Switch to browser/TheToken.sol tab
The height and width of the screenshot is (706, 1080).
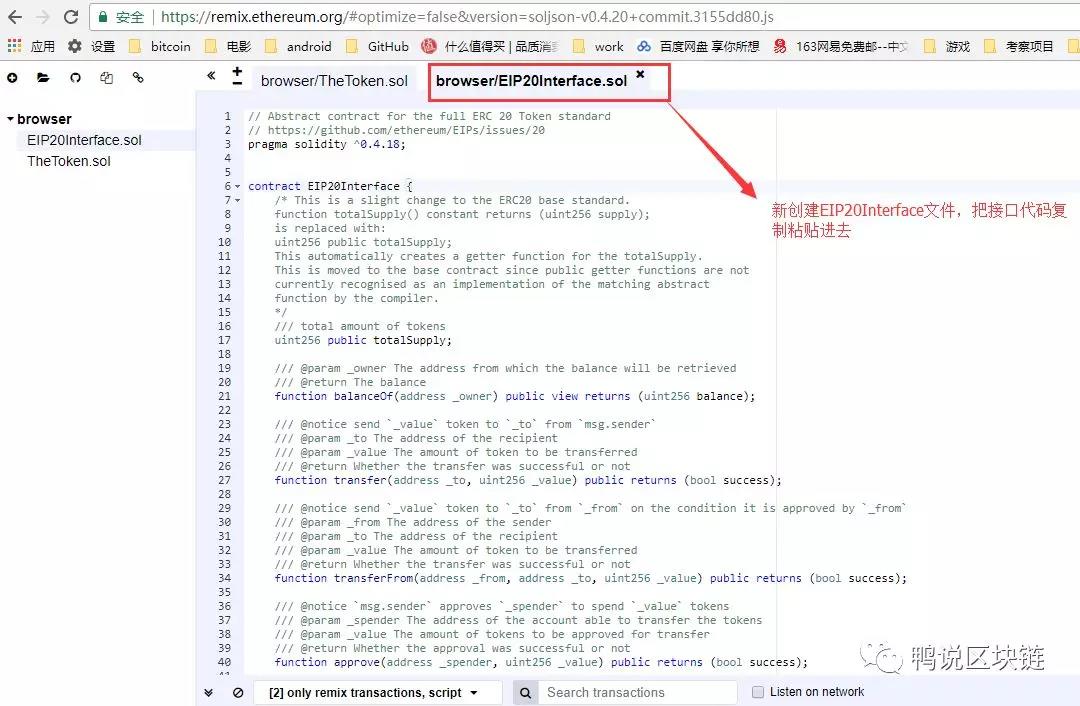pos(334,81)
